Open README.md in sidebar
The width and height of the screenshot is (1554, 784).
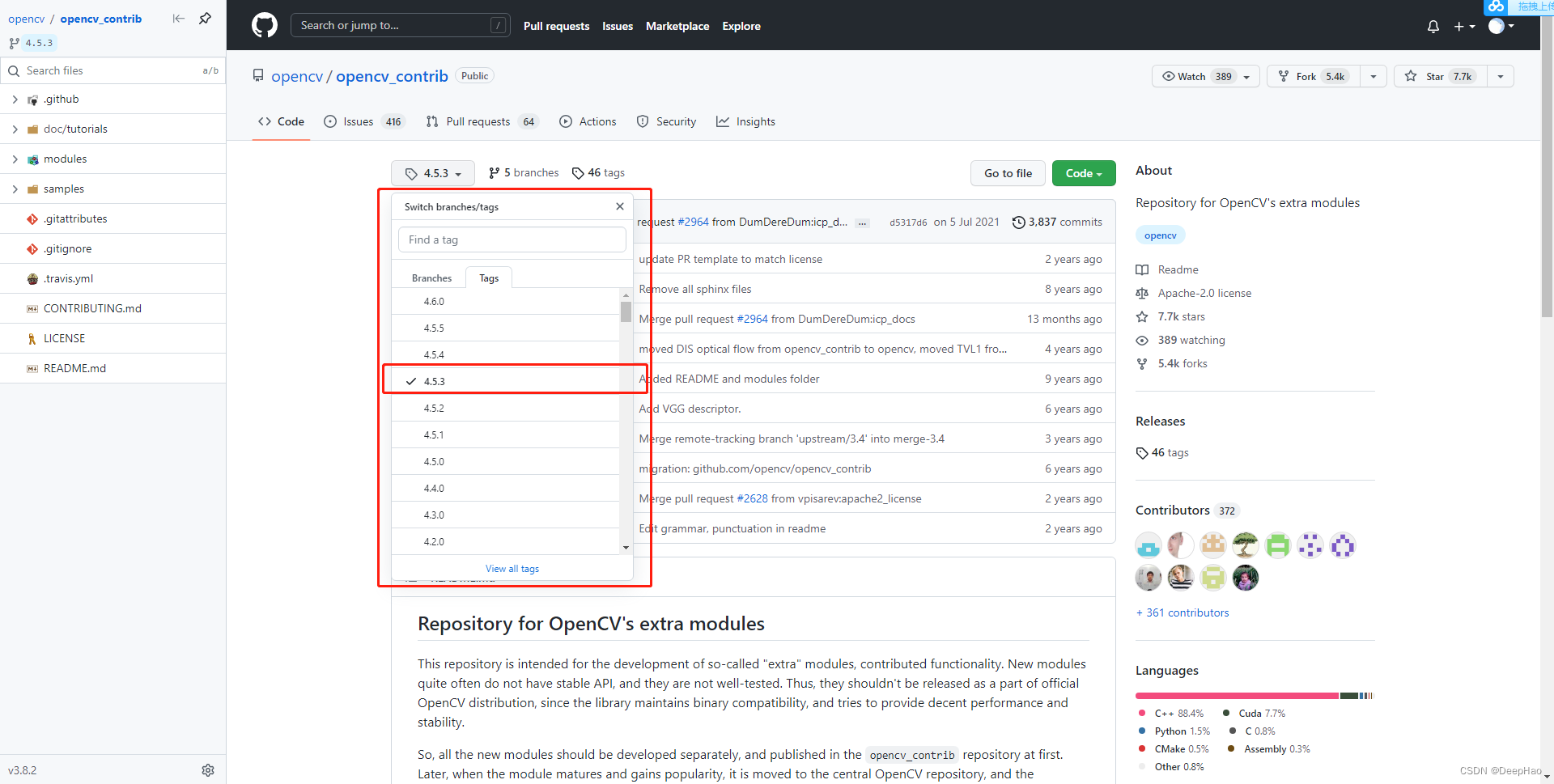point(113,368)
